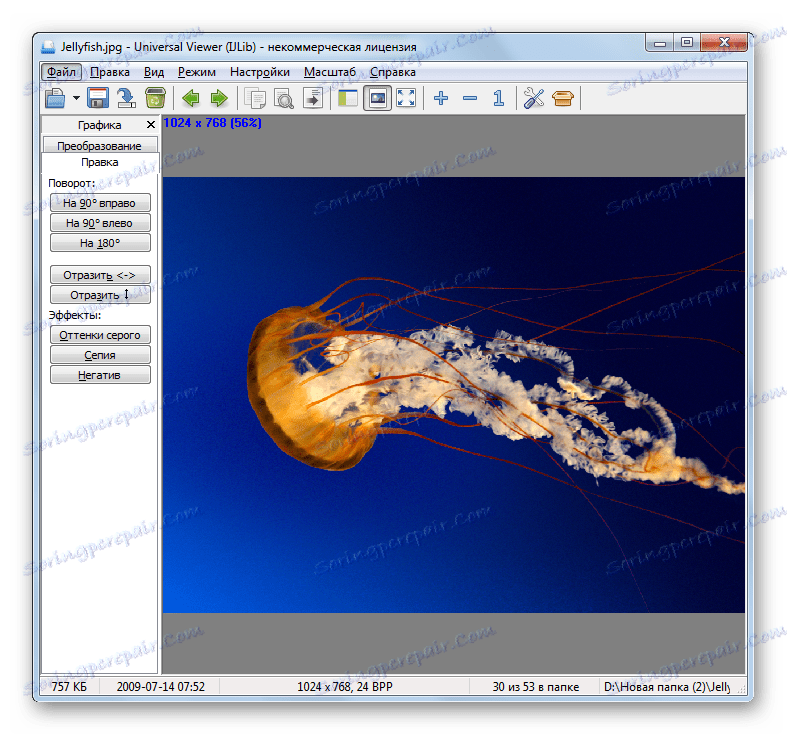Close the Universal Viewer window
Image resolution: width=787 pixels, height=735 pixels.
click(723, 43)
